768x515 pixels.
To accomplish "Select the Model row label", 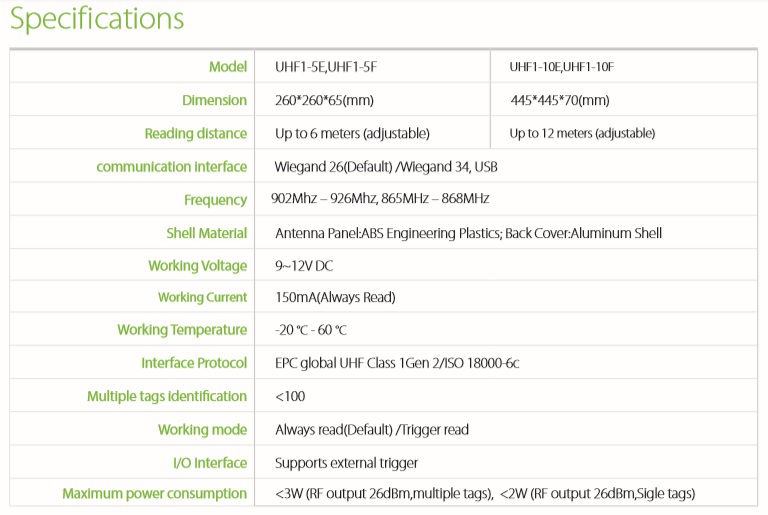I will point(227,67).
